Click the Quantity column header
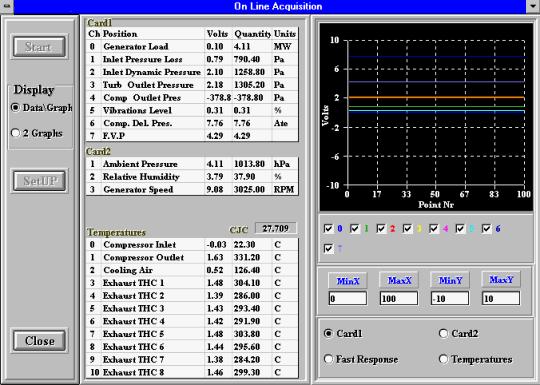This screenshot has width=540, height=385. 252,34
